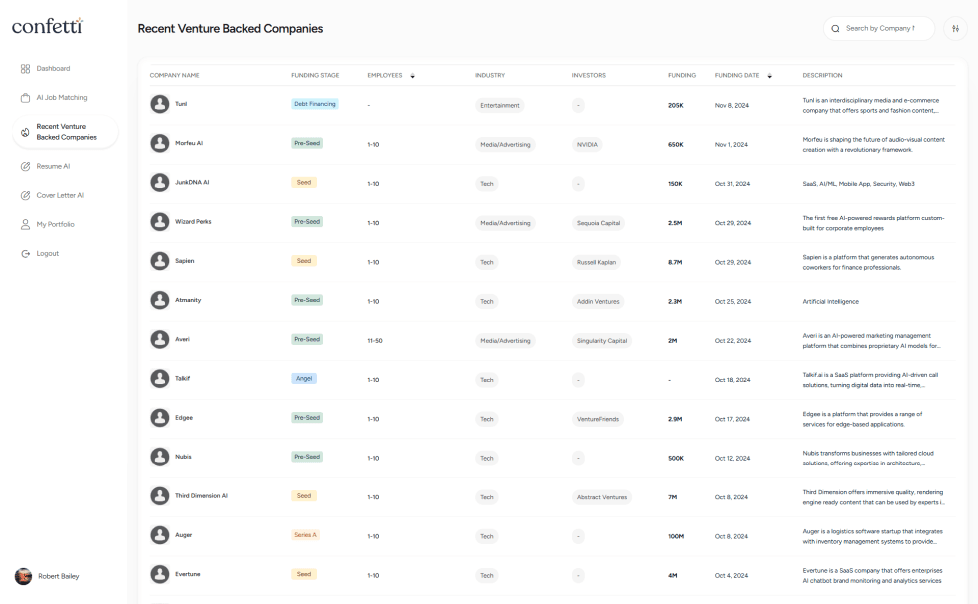Click the magnifier icon in search box
The height and width of the screenshot is (604, 978).
tap(836, 29)
